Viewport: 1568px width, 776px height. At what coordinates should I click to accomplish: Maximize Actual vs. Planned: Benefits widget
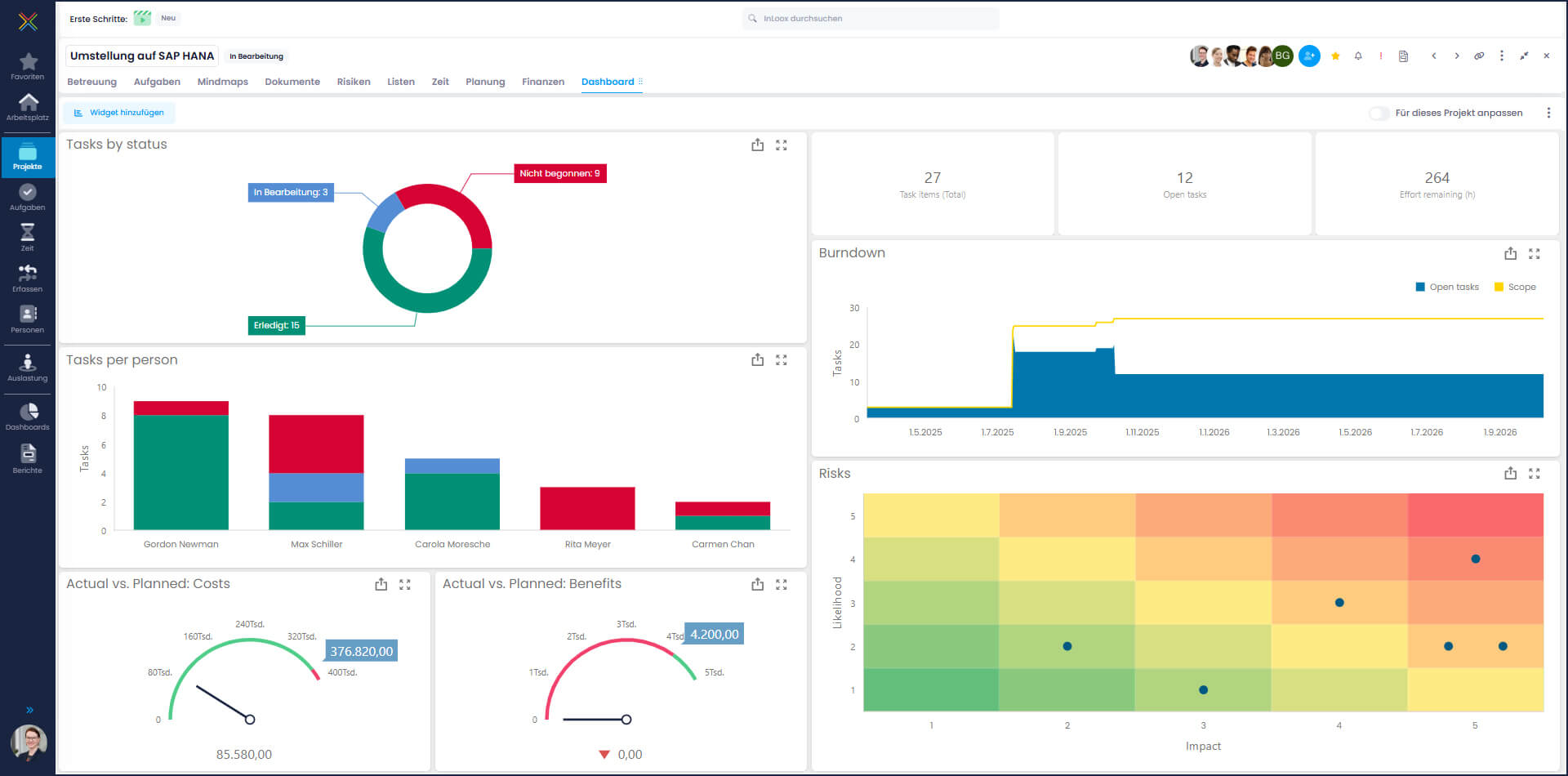pos(782,584)
